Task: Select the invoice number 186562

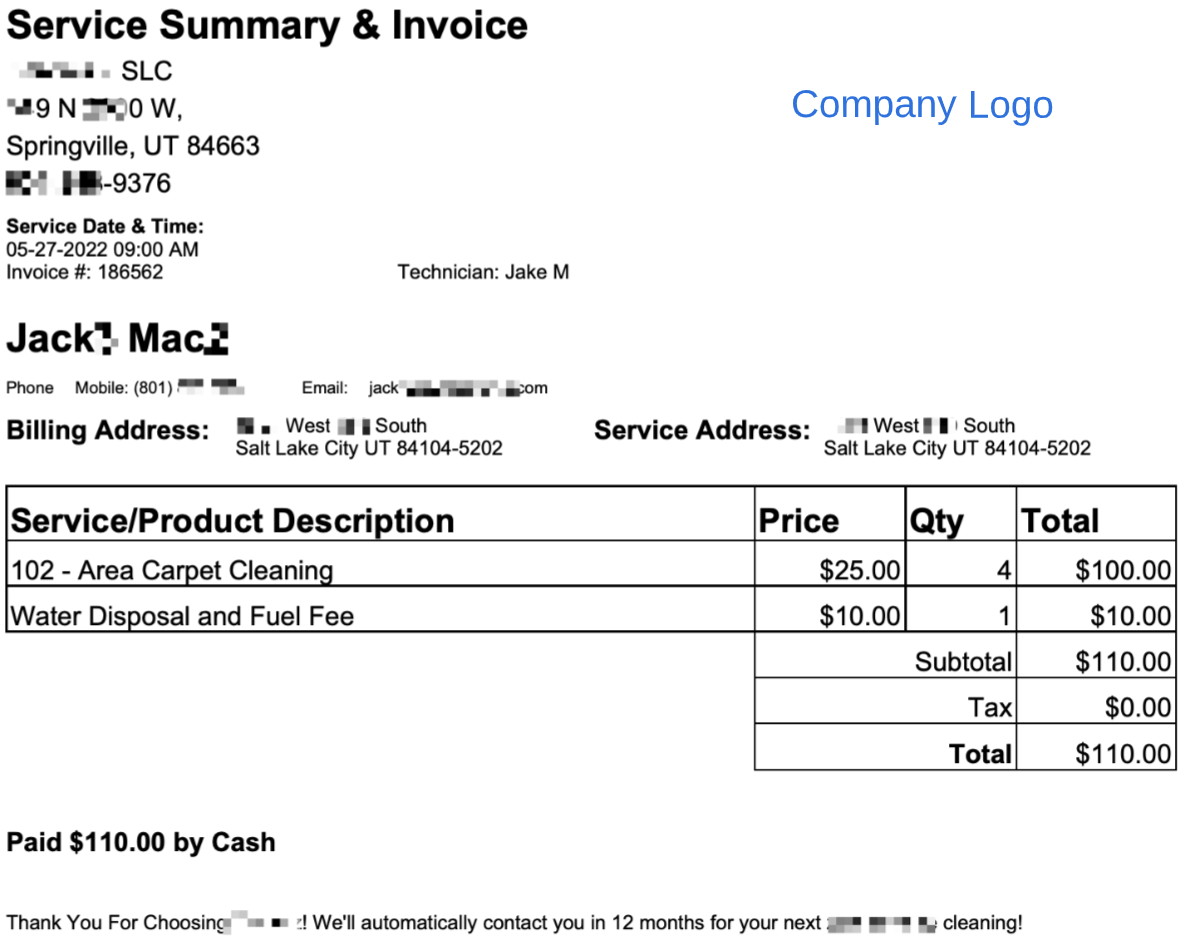Action: point(130,272)
